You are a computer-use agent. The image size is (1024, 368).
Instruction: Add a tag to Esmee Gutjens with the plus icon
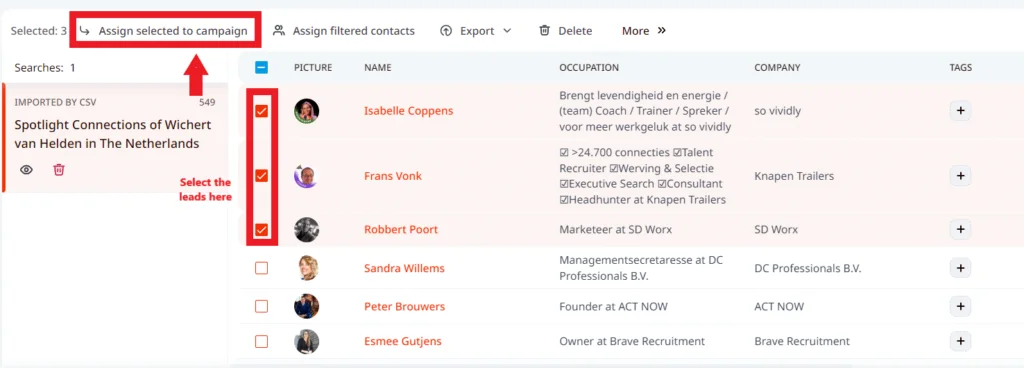(x=960, y=341)
